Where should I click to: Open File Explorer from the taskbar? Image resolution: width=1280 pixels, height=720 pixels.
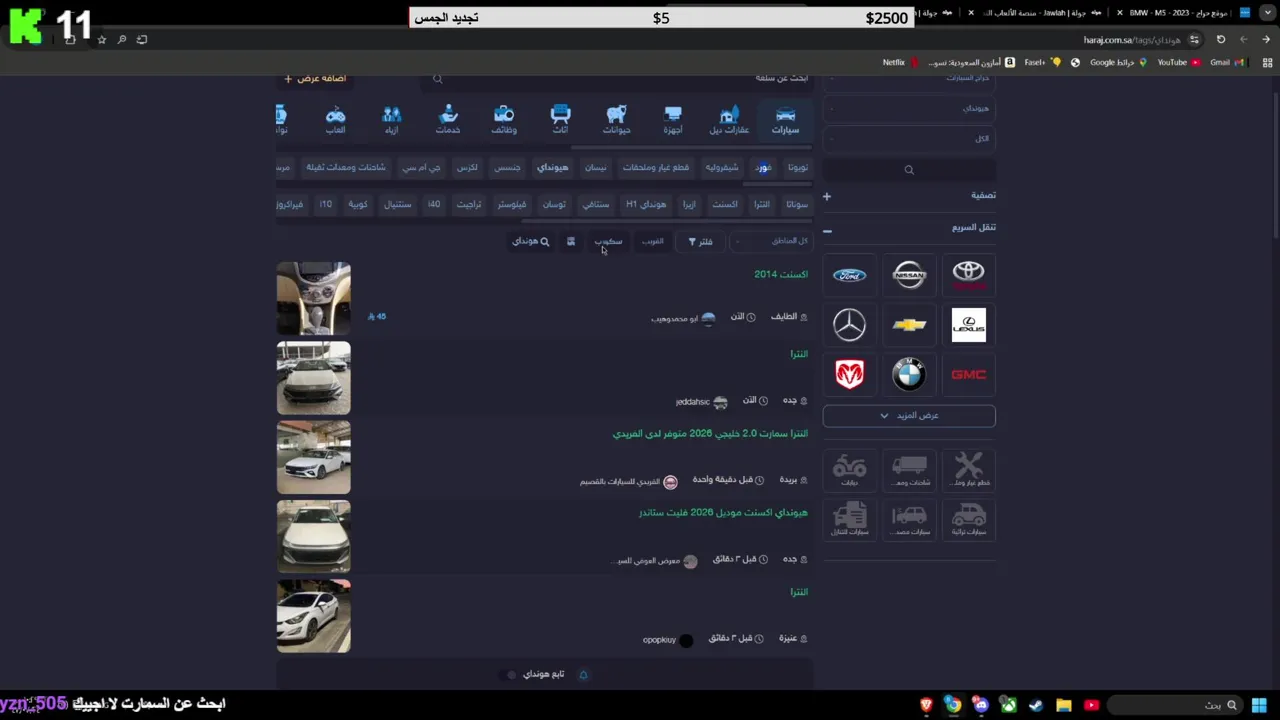pos(1064,705)
